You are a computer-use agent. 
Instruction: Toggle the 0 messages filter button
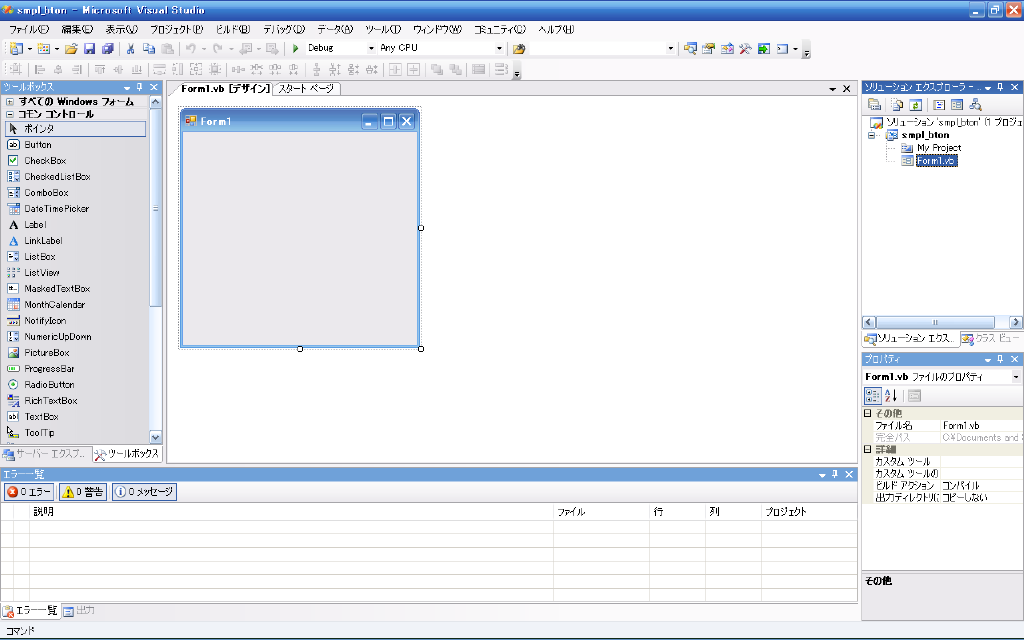click(x=144, y=492)
